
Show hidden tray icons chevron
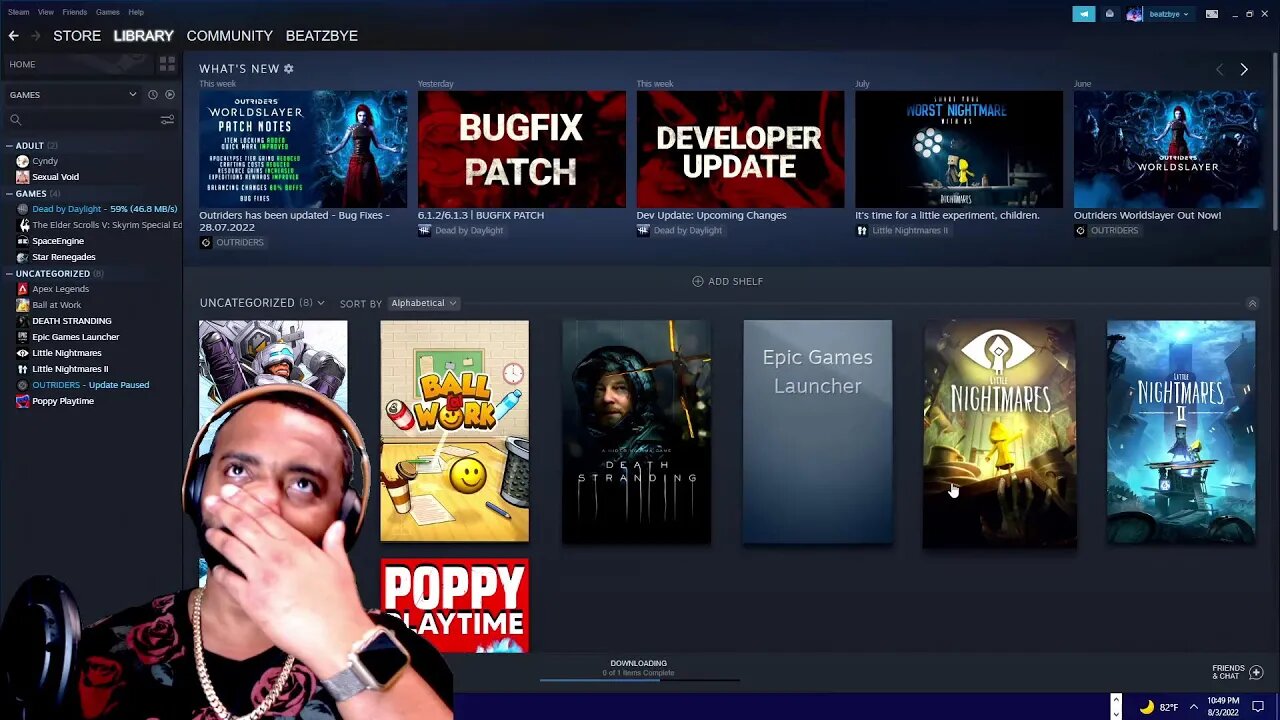[x=1193, y=707]
